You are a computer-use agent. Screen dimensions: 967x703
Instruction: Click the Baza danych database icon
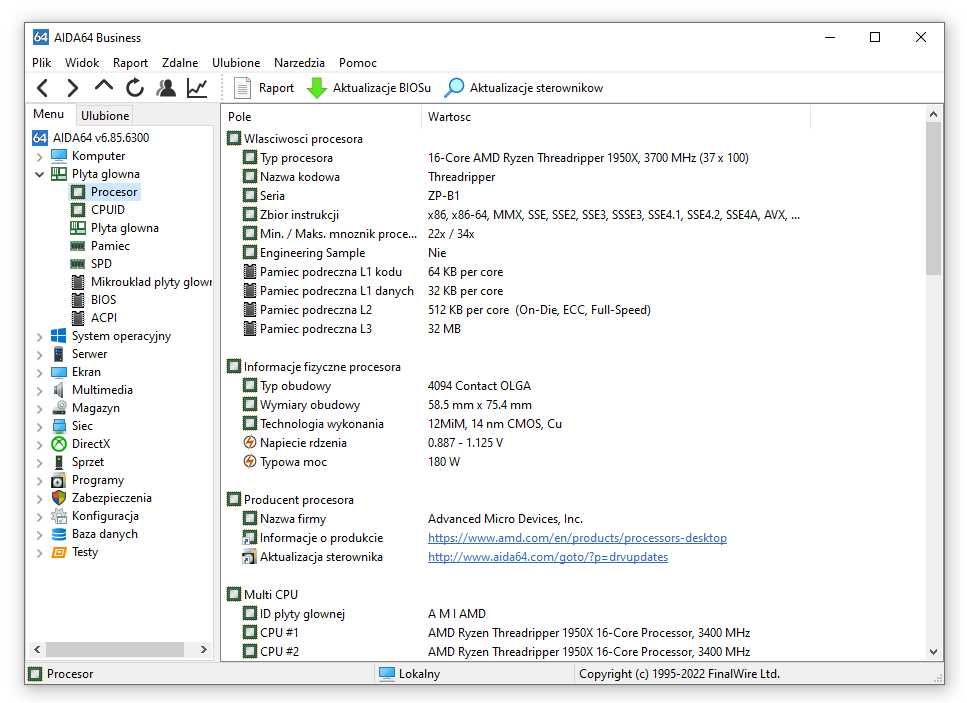pyautogui.click(x=59, y=534)
